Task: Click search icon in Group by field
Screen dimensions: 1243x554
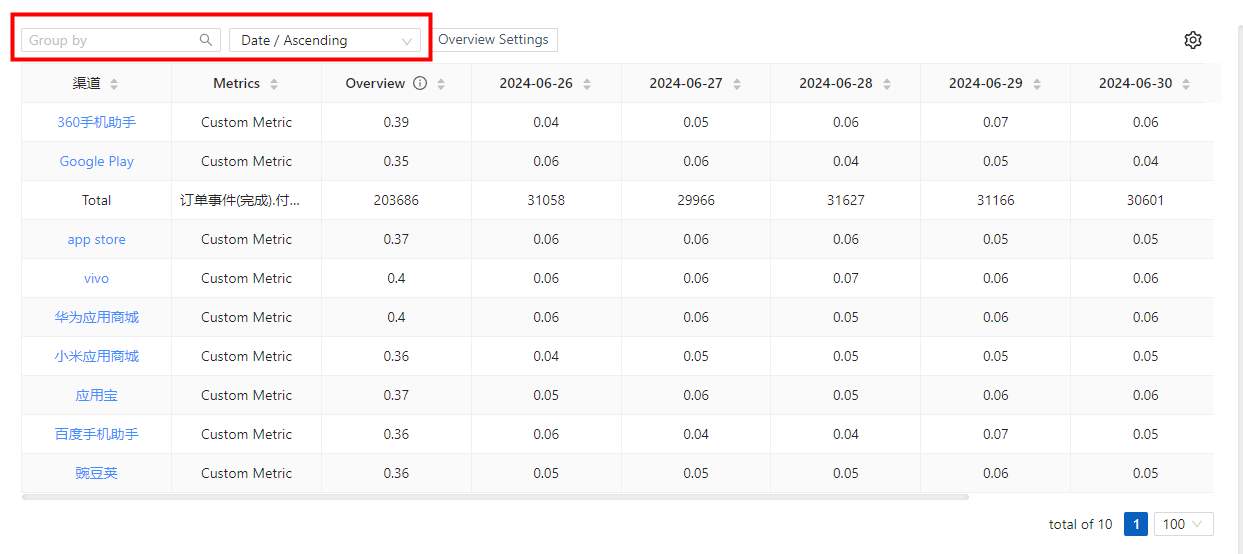Action: 206,40
